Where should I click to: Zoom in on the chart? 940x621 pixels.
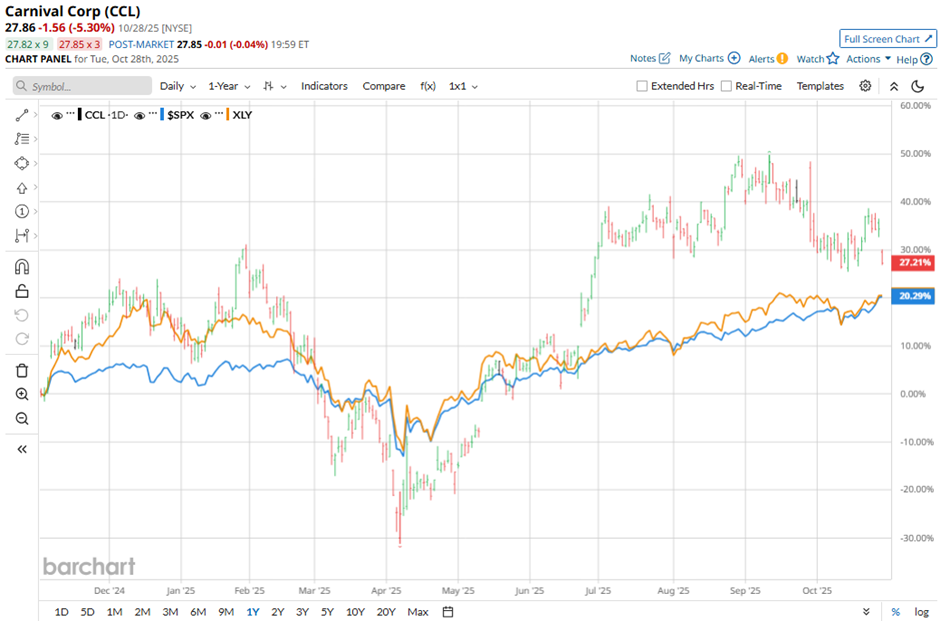coord(22,394)
